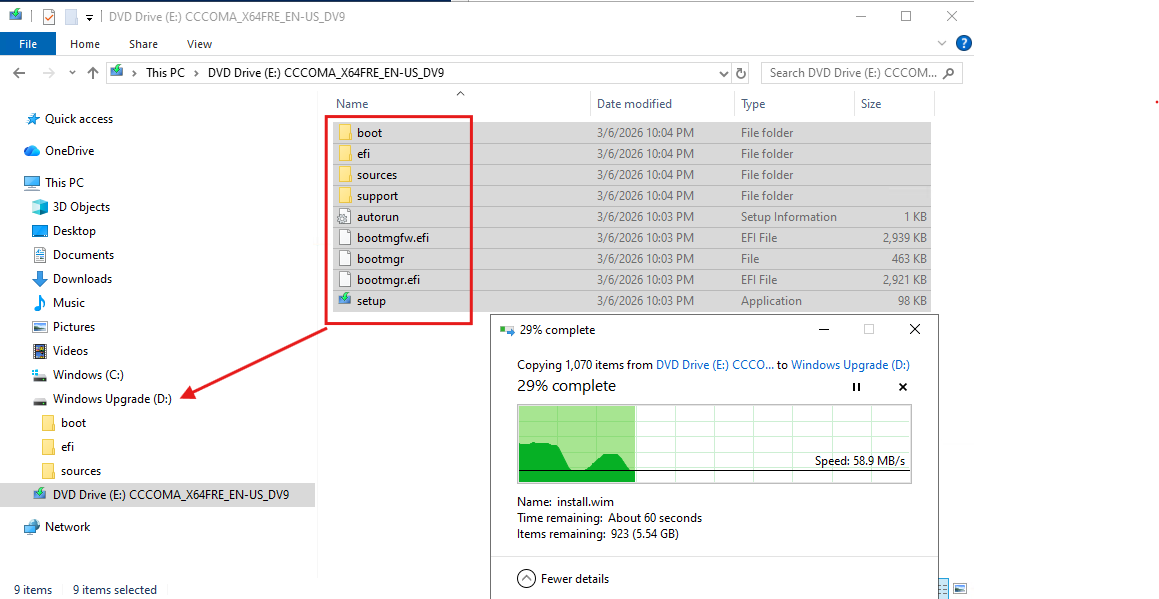The image size is (1159, 599).
Task: Open the Quick Access Toolbar customize dropdown
Action: point(89,17)
